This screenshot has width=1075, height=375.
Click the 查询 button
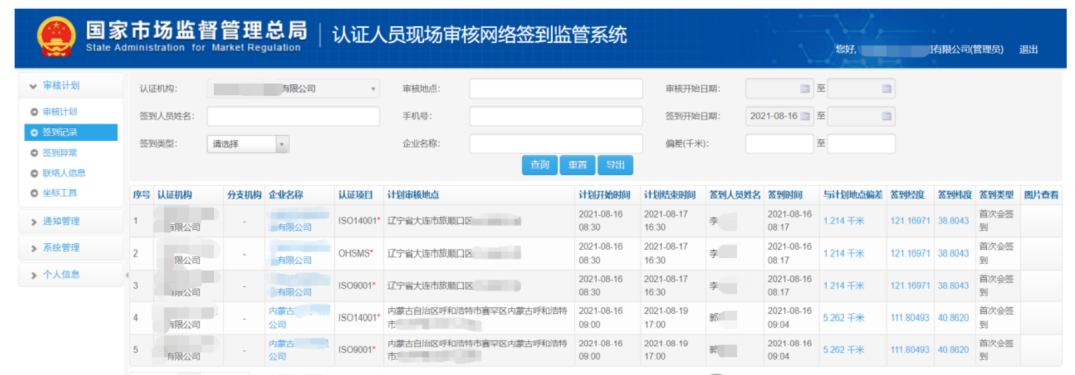click(x=540, y=165)
